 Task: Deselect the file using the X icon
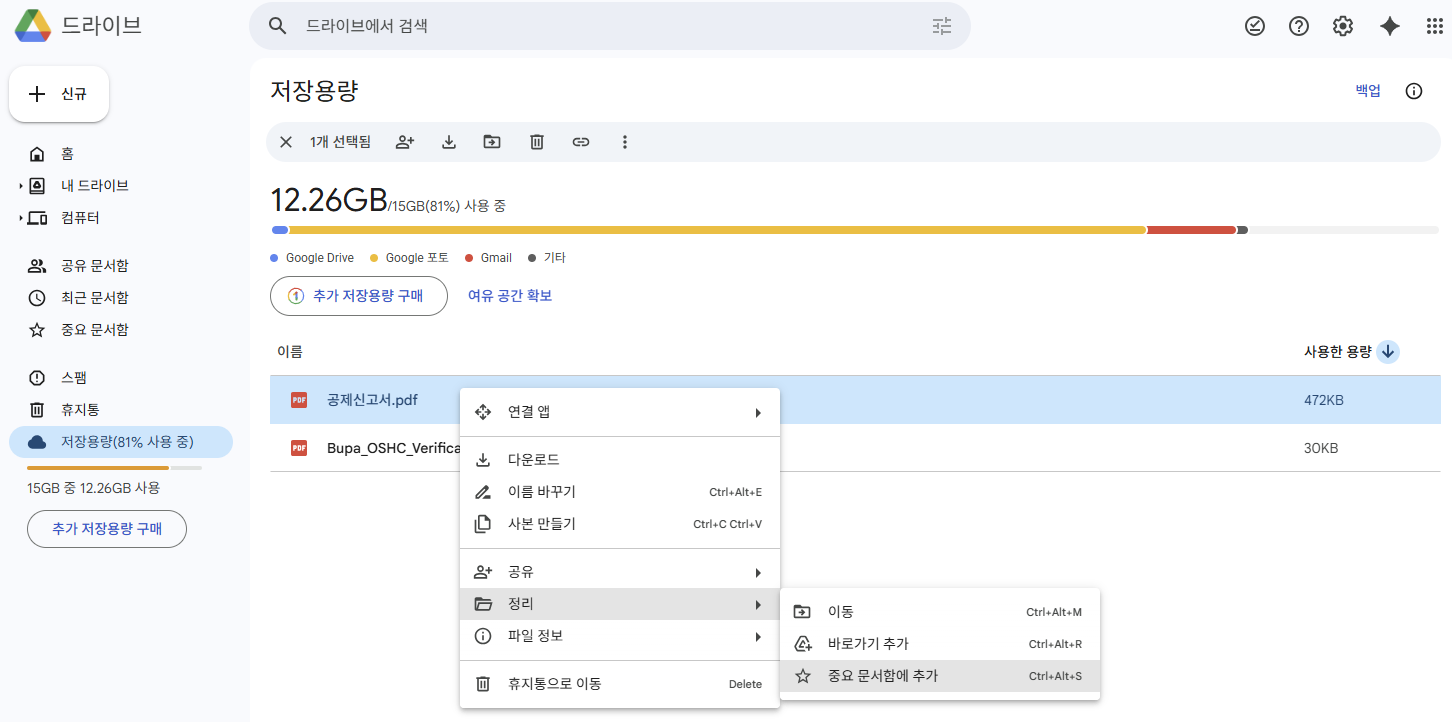(x=285, y=141)
